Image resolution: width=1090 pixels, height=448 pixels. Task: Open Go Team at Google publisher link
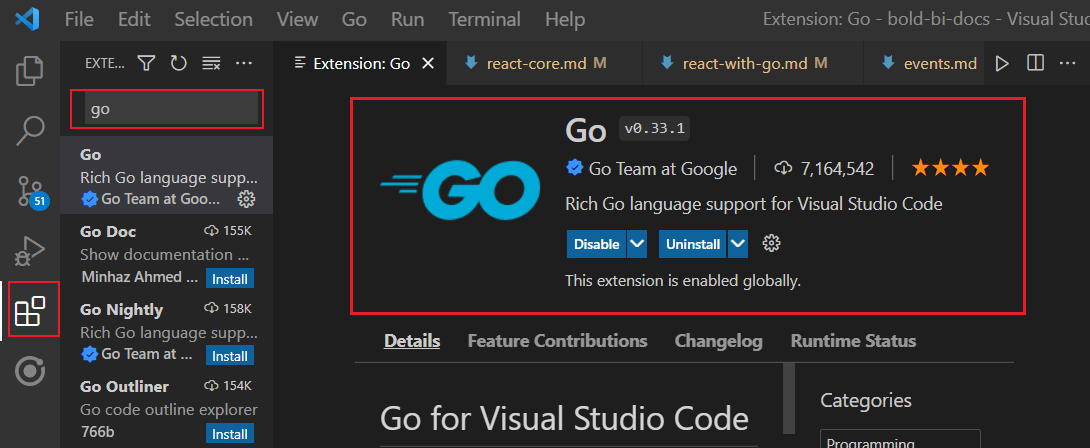click(x=662, y=168)
